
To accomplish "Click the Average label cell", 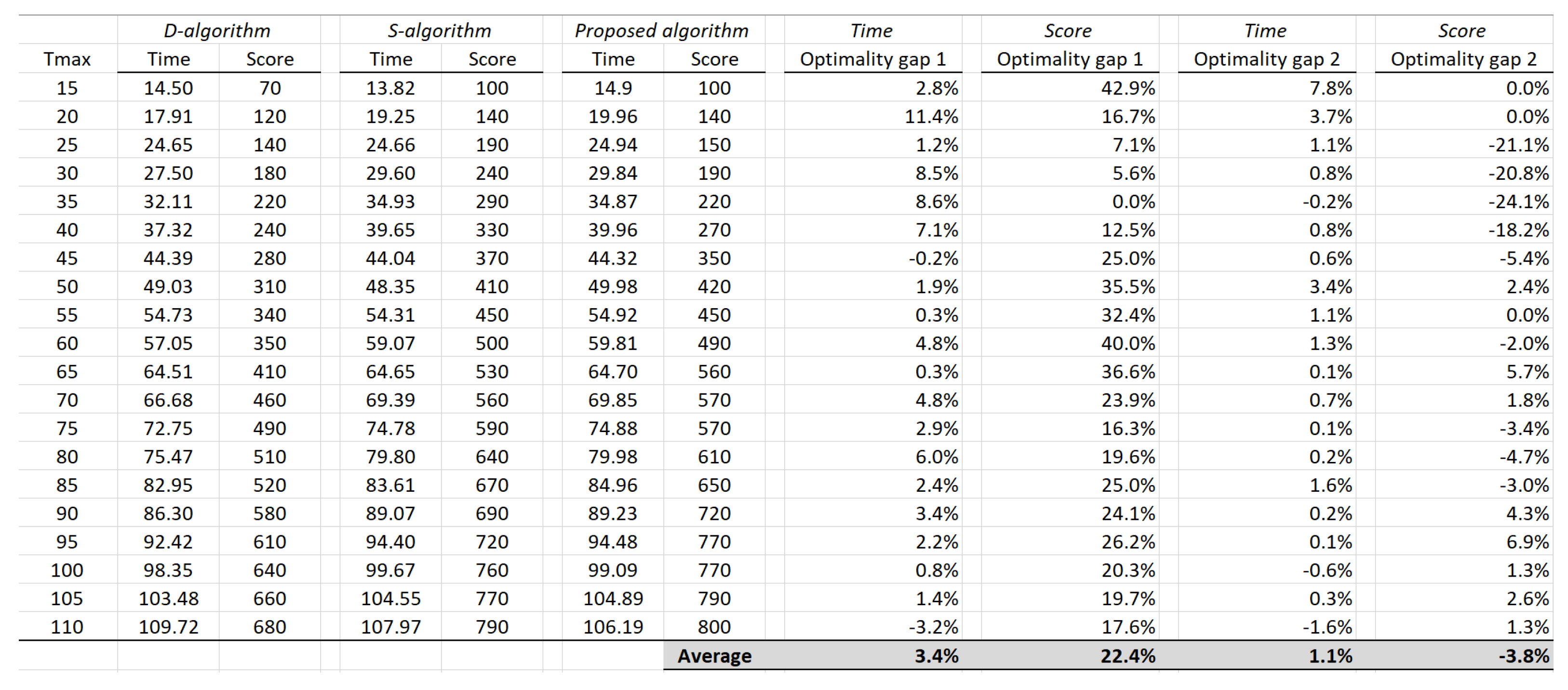I will 714,656.
